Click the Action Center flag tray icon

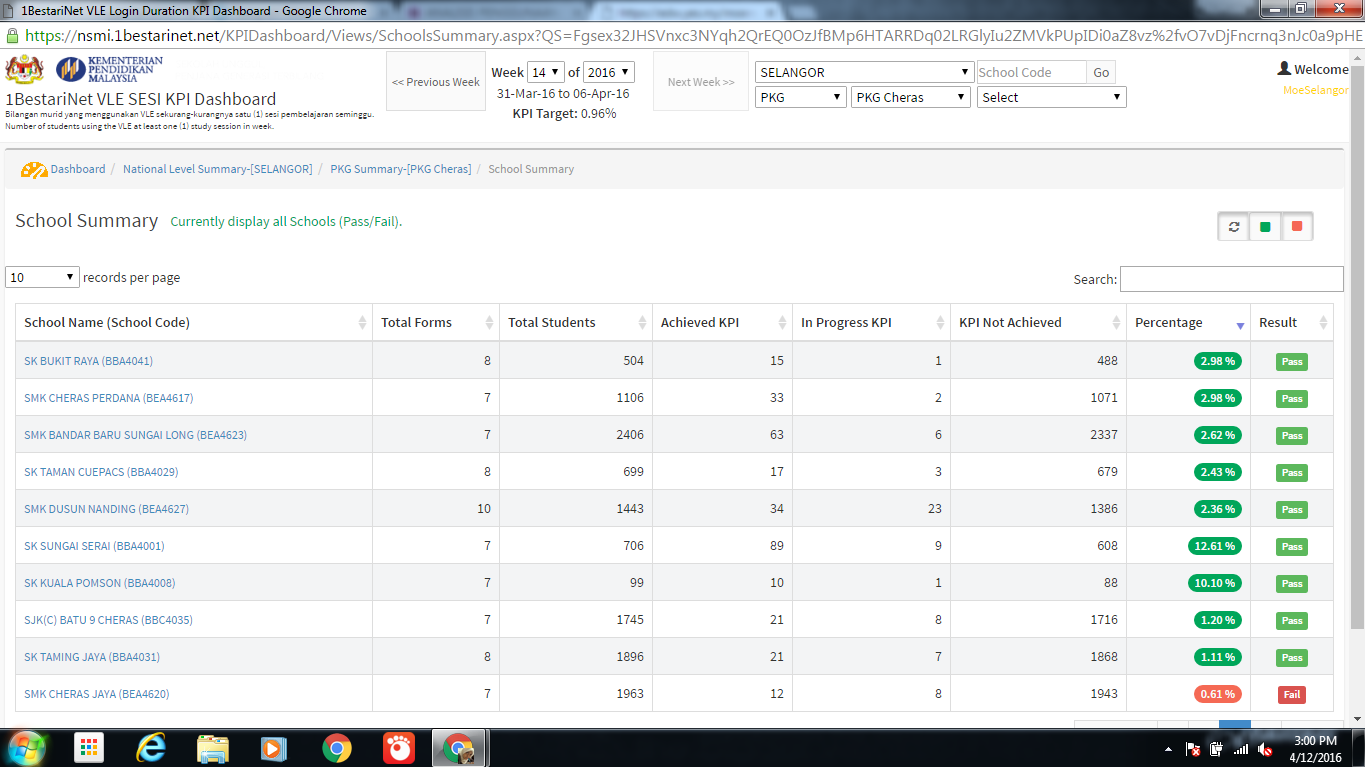(x=1193, y=749)
